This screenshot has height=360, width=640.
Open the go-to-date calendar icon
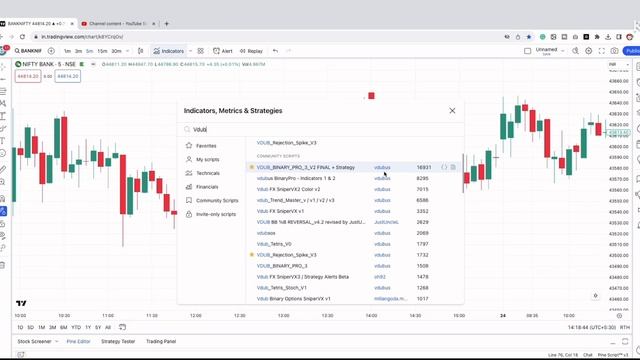coord(122,327)
